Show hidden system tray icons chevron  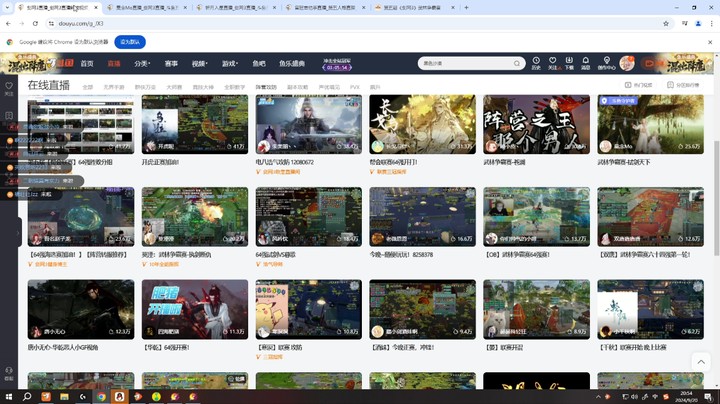598,397
